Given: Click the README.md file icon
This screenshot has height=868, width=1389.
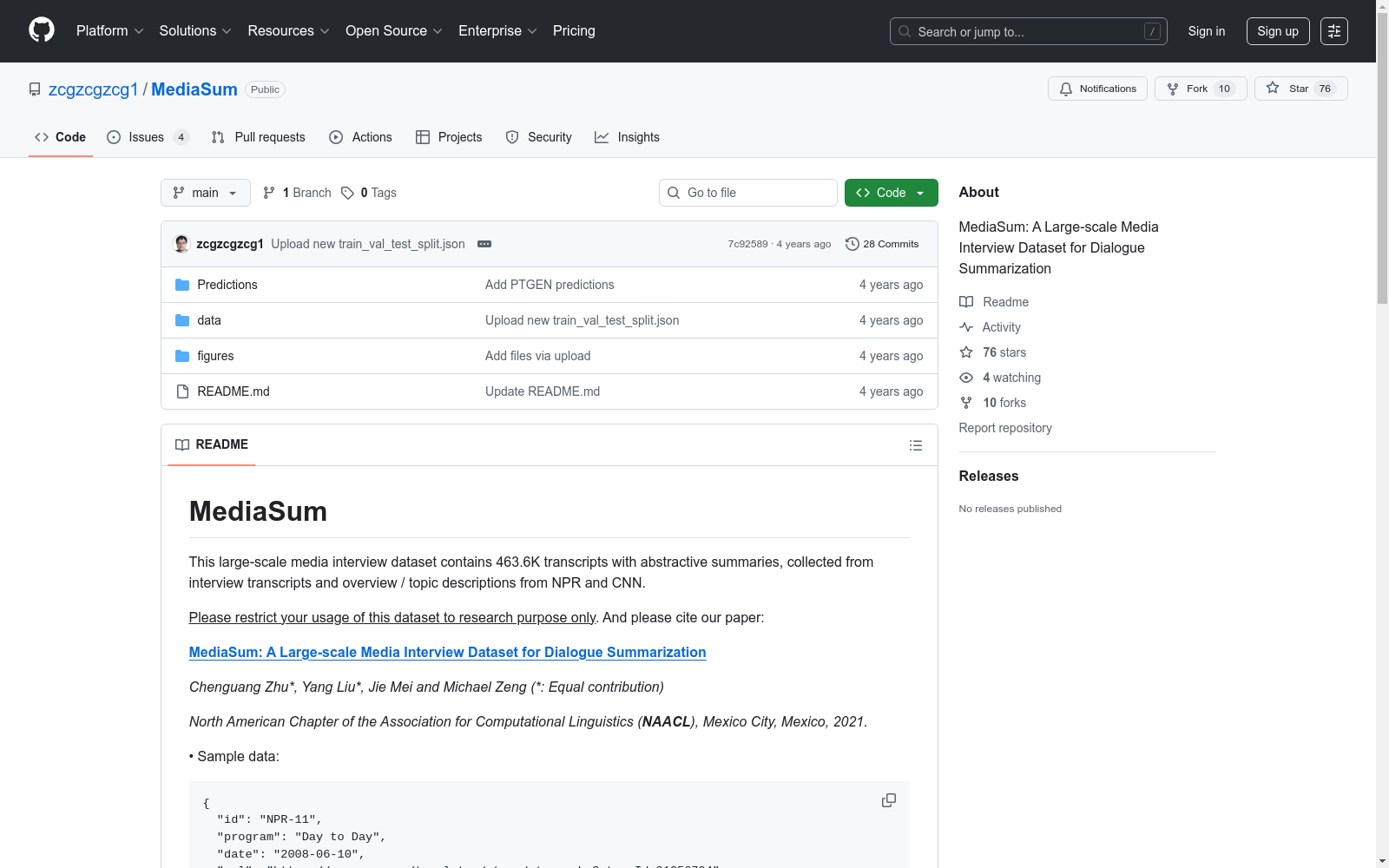Looking at the screenshot, I should click(x=182, y=391).
